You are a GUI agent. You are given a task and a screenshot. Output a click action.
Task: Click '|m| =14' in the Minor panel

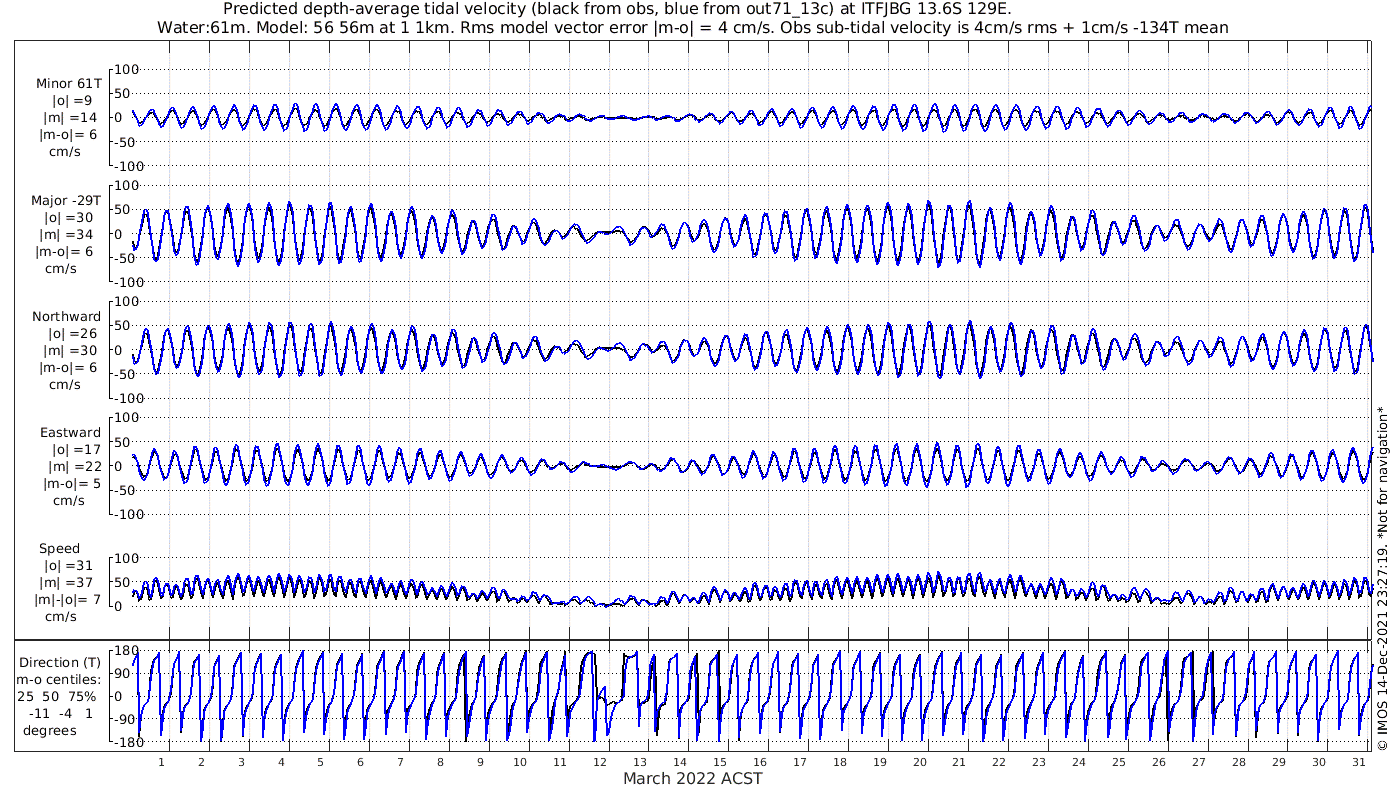(73, 118)
